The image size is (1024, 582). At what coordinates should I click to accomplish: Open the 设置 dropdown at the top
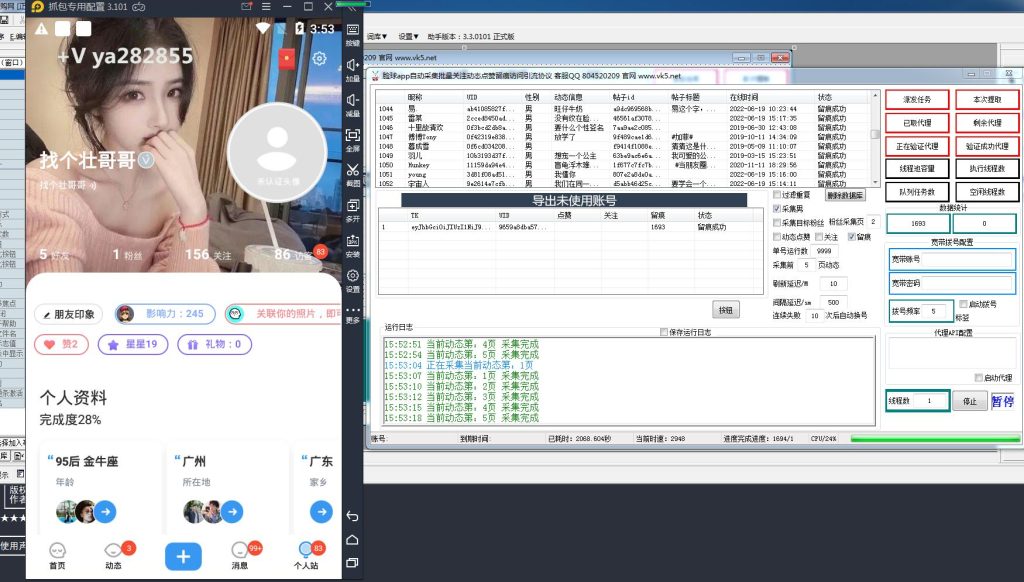pyautogui.click(x=406, y=37)
